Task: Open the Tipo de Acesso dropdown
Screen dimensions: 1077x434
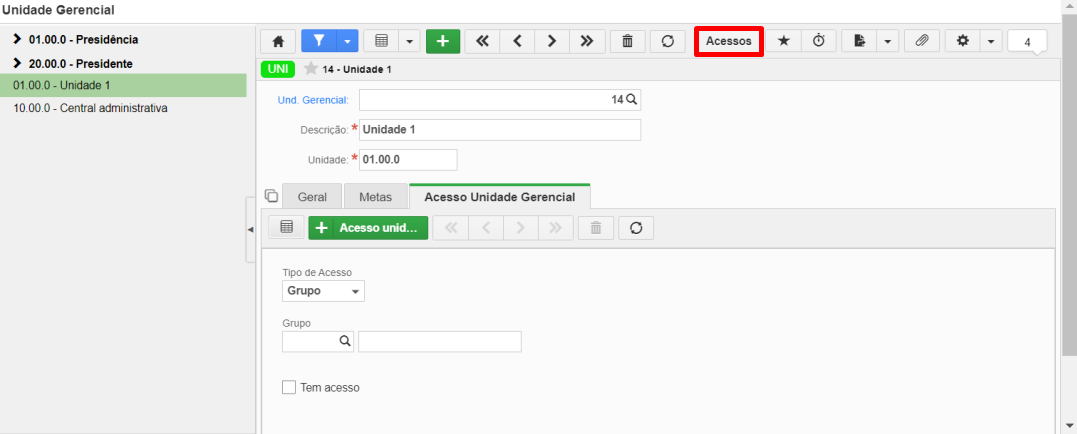Action: pos(324,291)
